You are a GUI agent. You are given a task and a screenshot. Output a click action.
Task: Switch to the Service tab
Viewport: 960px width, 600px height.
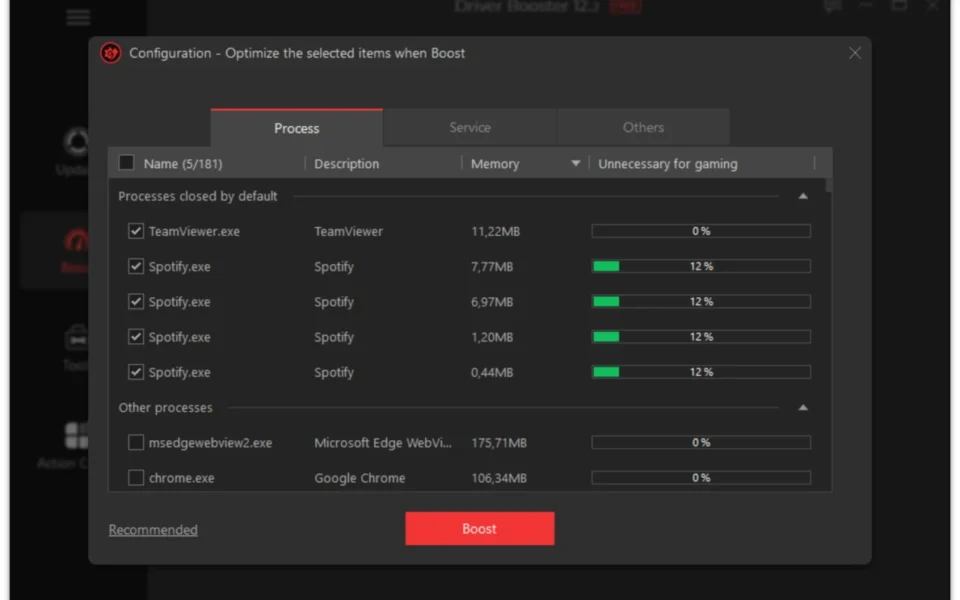click(x=470, y=127)
